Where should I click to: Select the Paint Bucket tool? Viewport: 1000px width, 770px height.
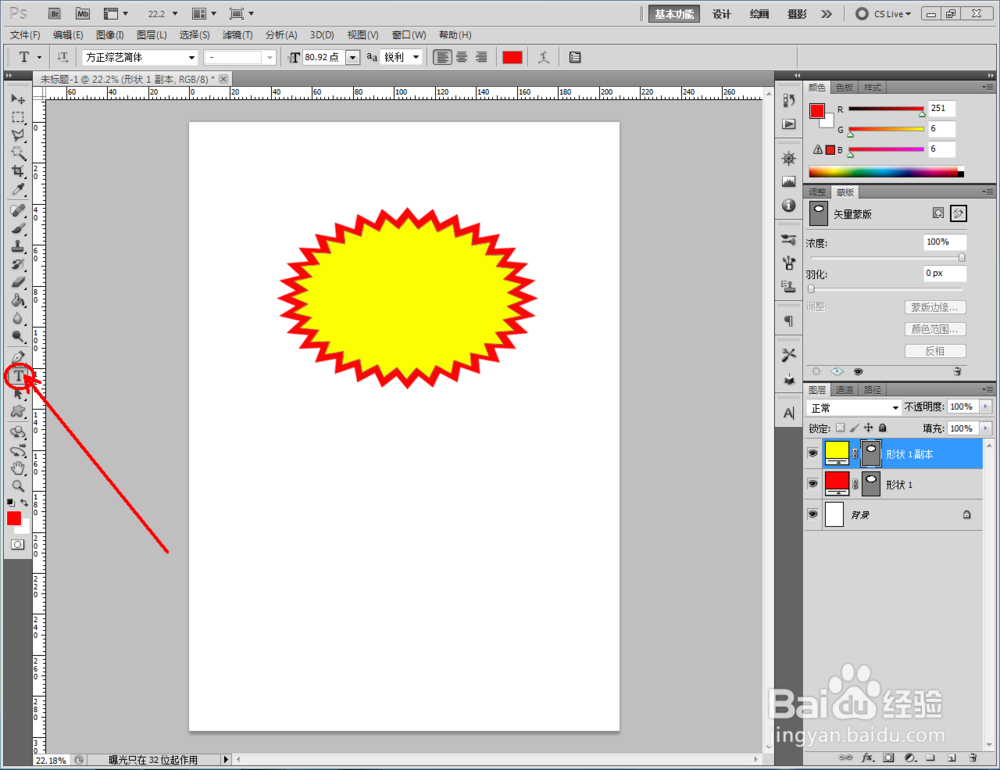point(18,300)
